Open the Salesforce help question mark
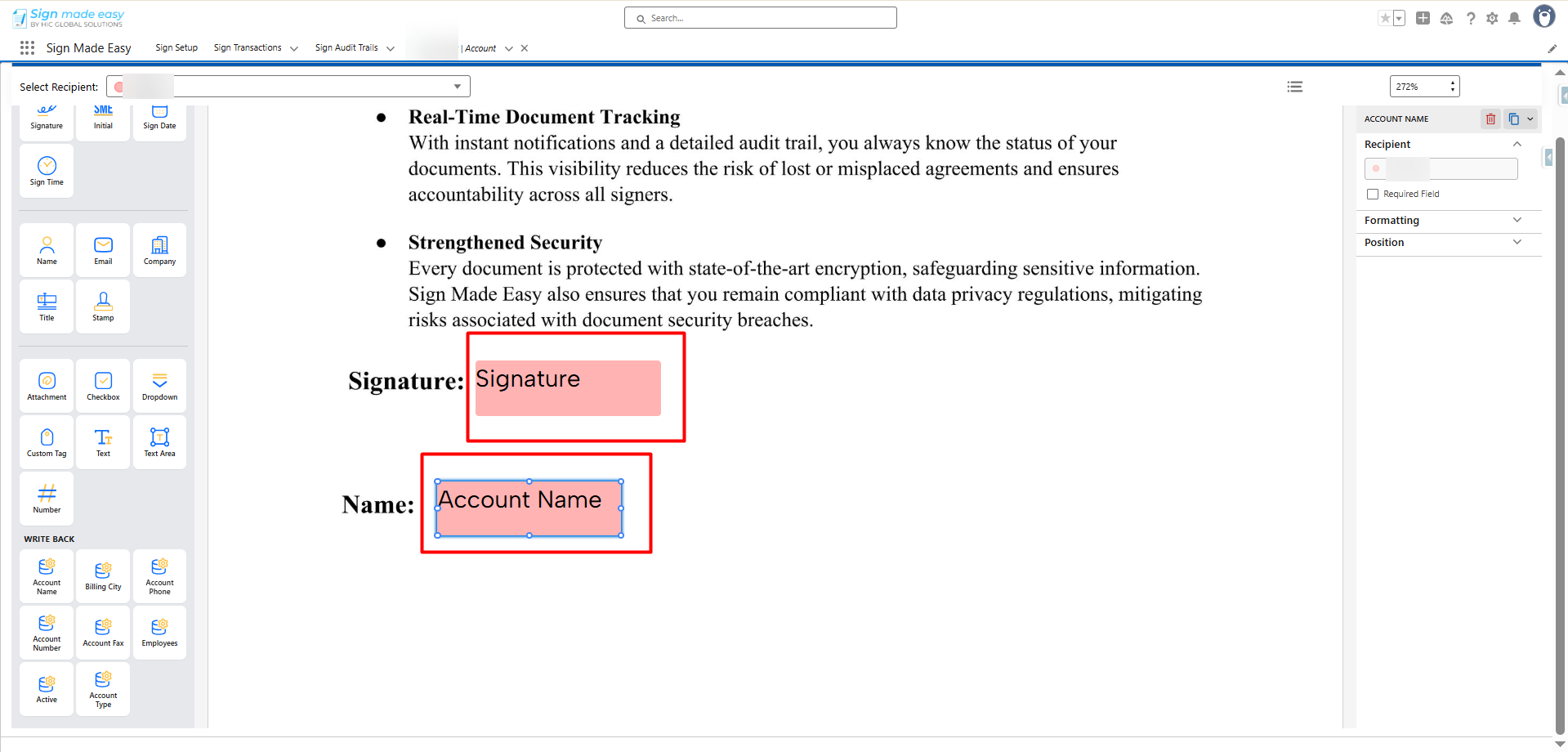Viewport: 1568px width, 752px height. (1471, 18)
